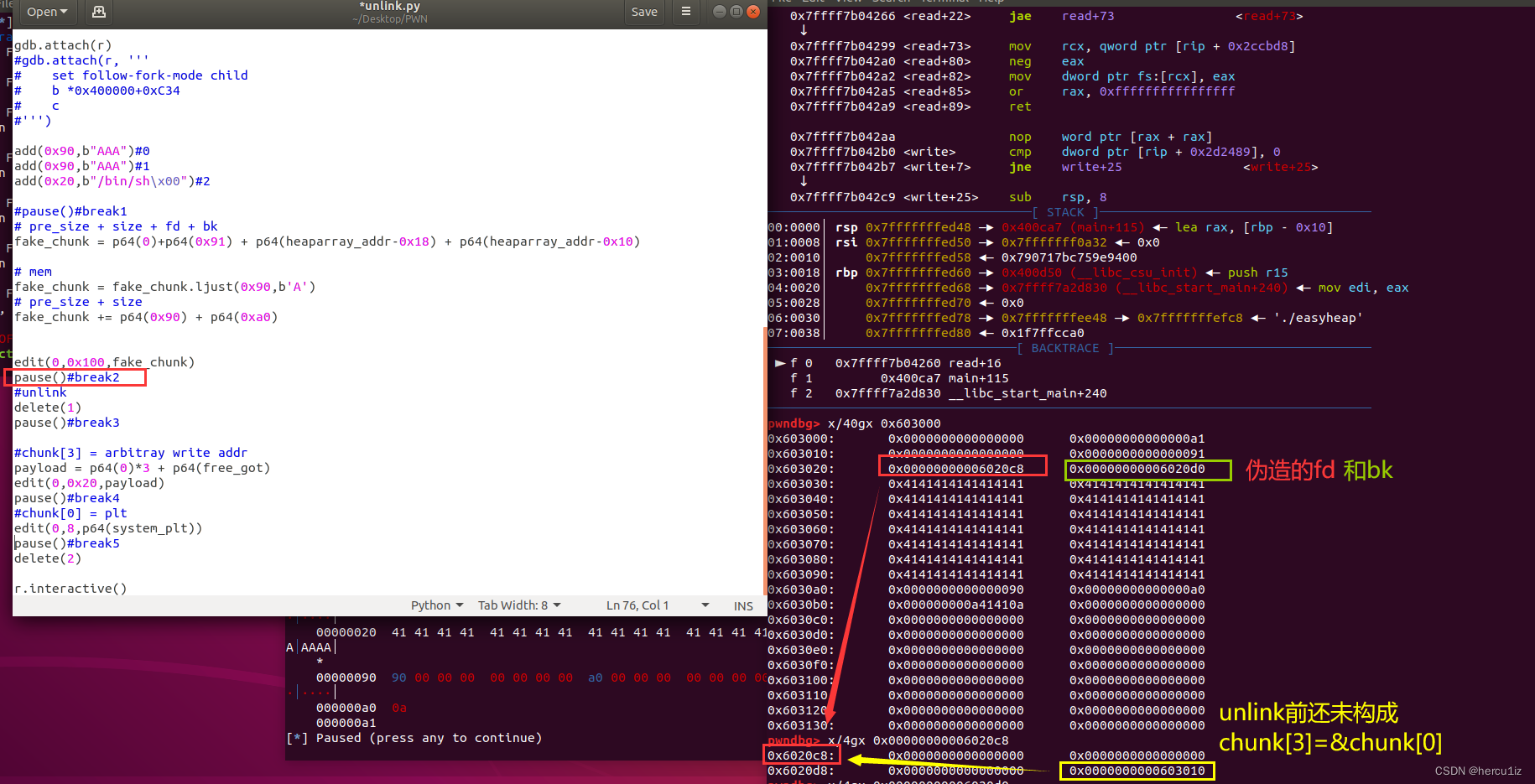Click the 0x00000000a41410a value at 0x6030b0
The image size is (1535, 784).
[x=956, y=605]
